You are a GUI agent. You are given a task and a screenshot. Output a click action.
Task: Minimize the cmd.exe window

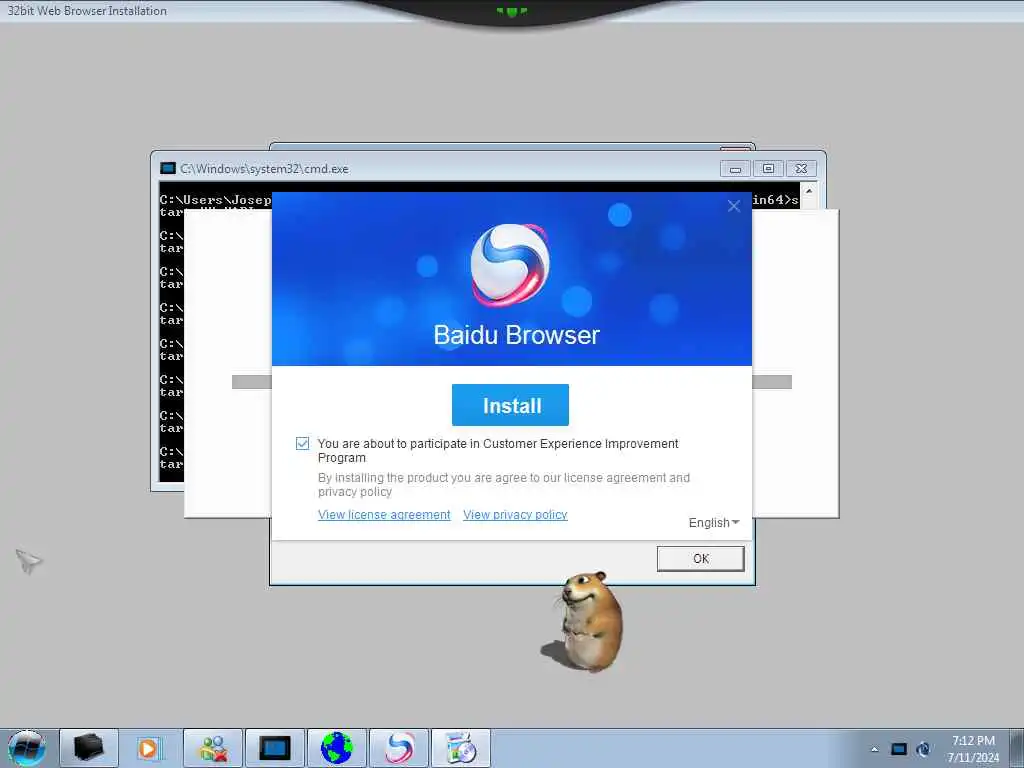pyautogui.click(x=735, y=168)
